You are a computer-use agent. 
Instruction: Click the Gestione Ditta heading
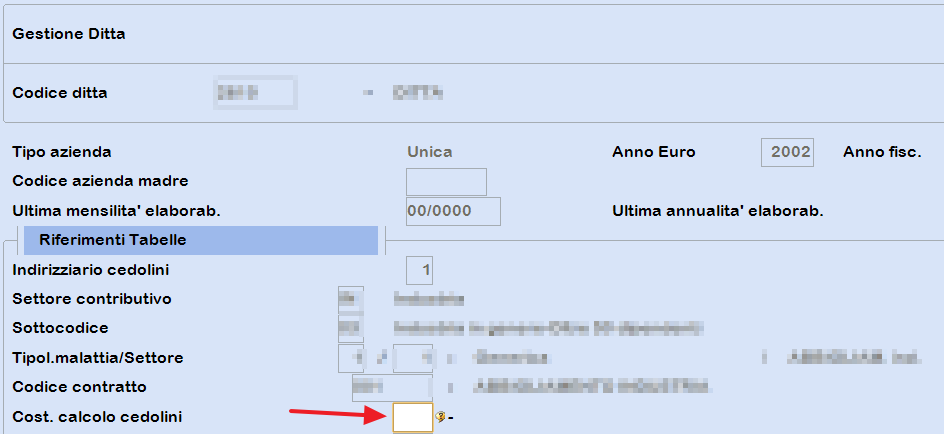tap(69, 34)
